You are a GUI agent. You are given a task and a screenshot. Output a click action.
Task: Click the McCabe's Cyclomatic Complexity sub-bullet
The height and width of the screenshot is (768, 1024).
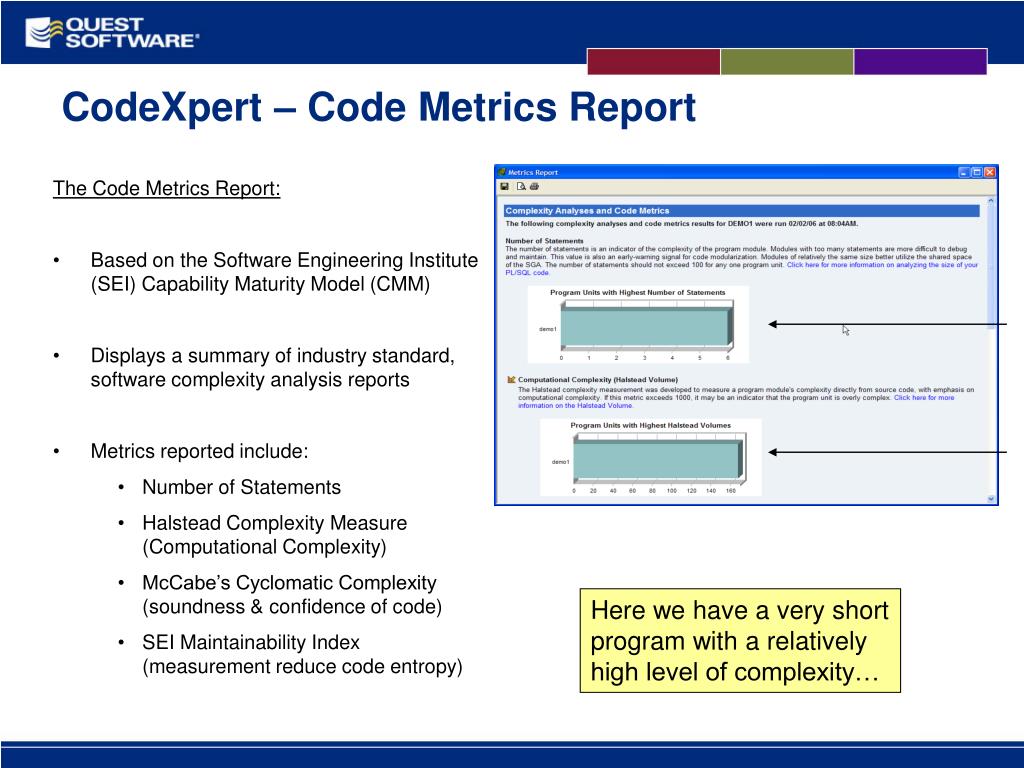click(x=292, y=594)
